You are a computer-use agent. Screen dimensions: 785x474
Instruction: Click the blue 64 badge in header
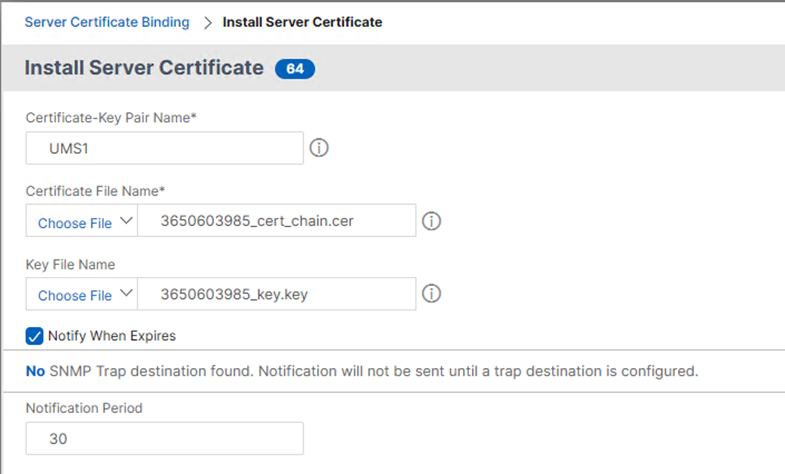coord(295,69)
